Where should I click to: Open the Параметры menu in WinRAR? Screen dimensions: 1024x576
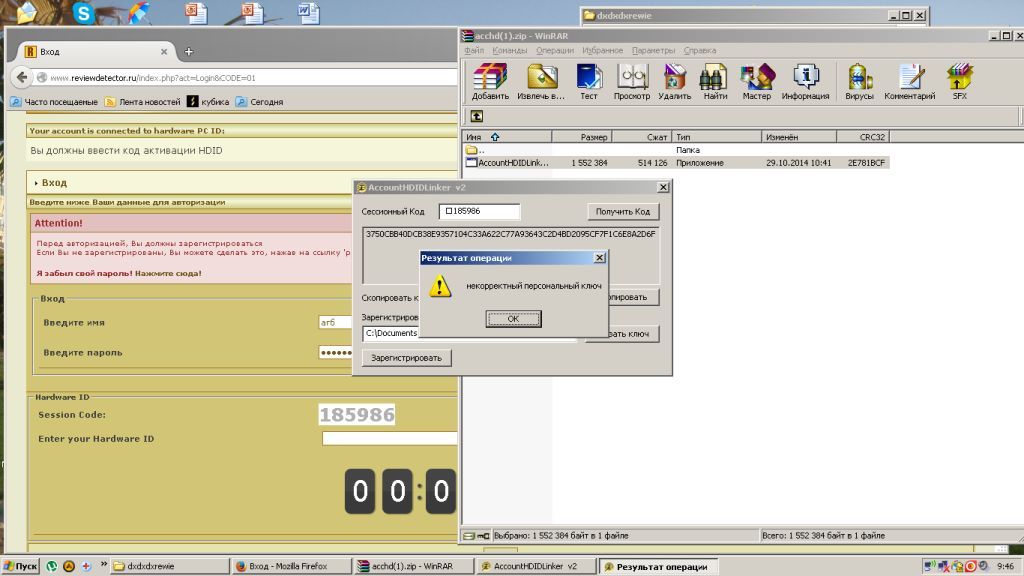point(653,50)
